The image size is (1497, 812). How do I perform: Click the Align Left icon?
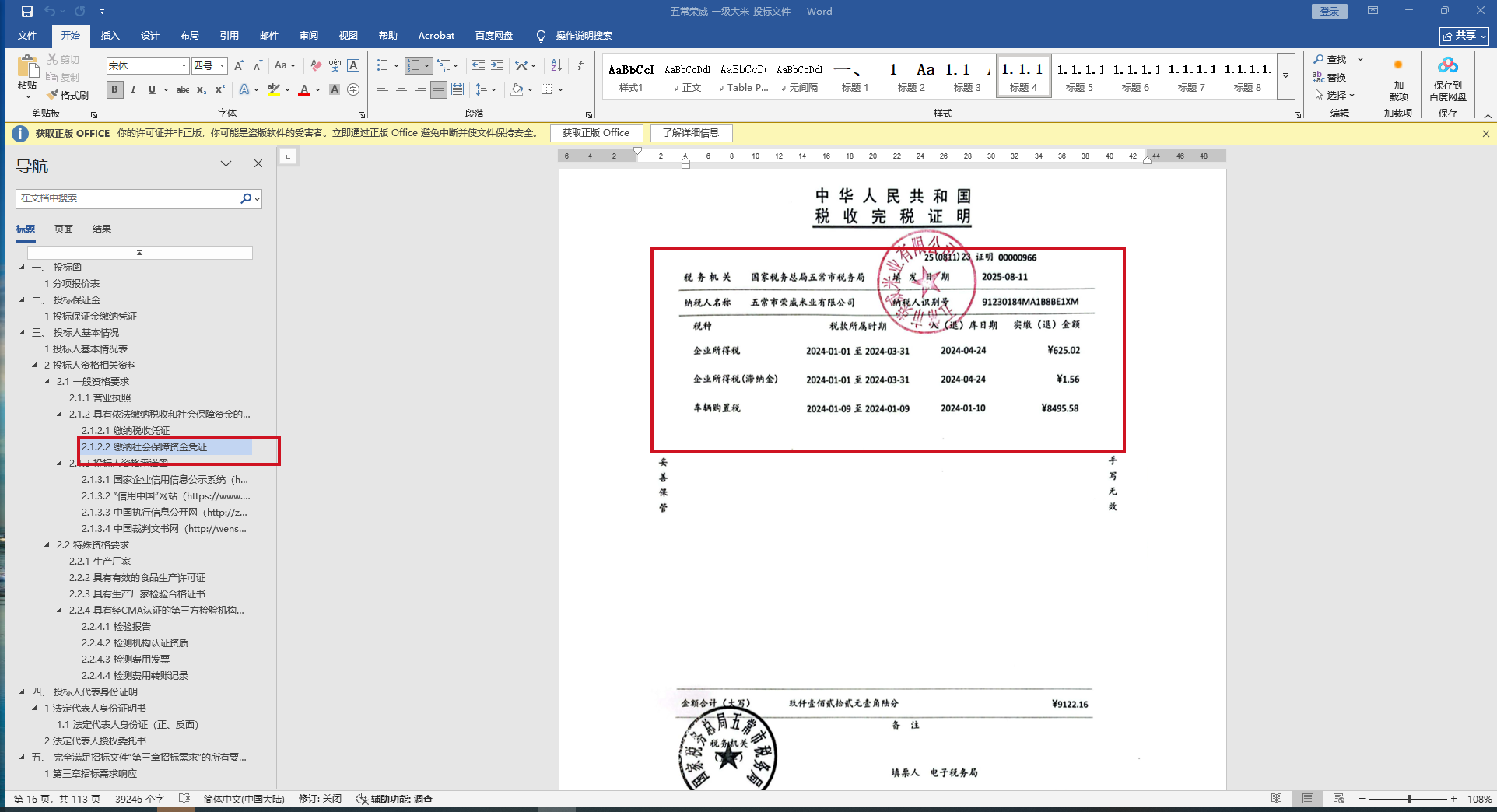coord(383,89)
